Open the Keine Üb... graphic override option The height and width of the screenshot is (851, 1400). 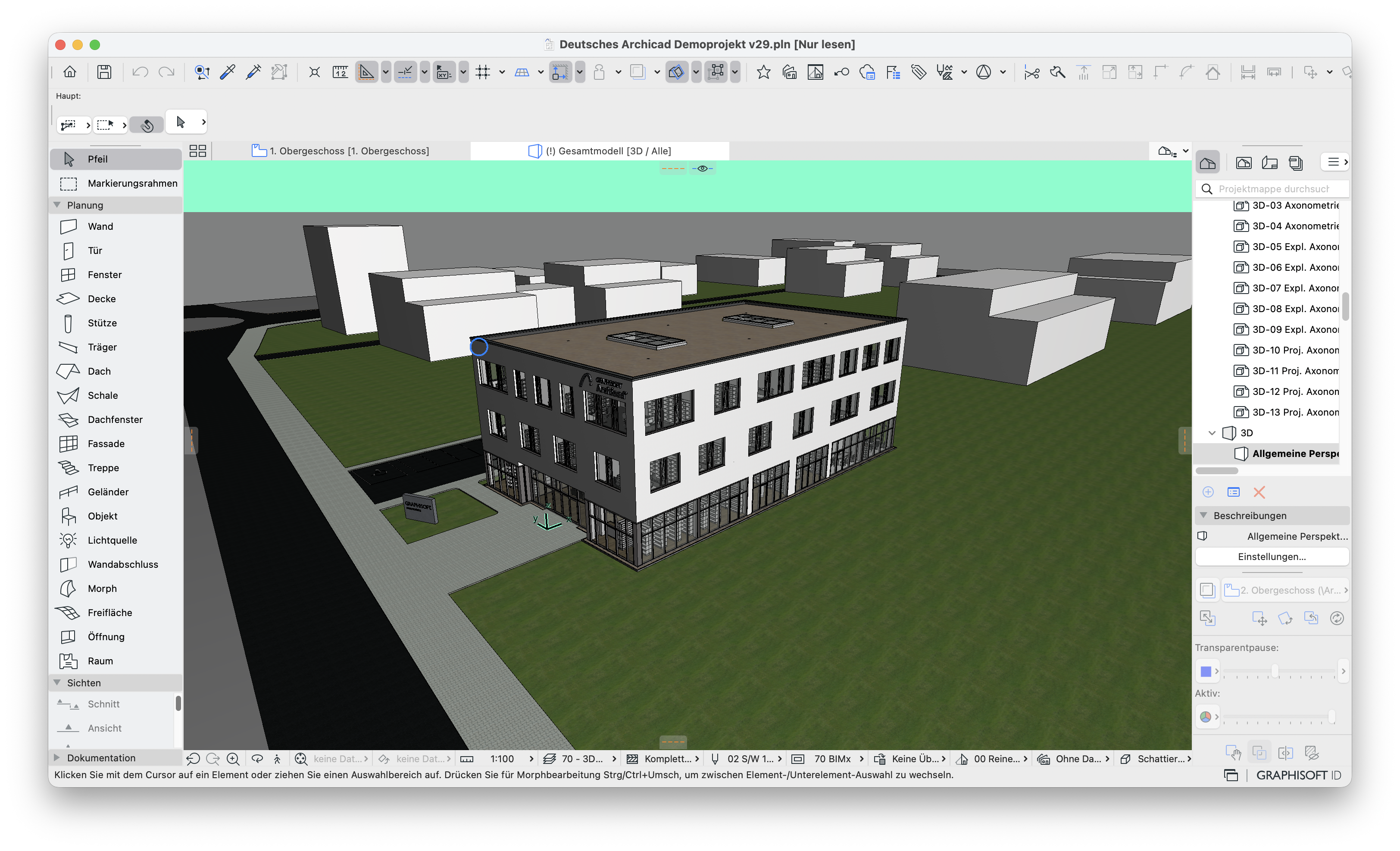pyautogui.click(x=909, y=758)
